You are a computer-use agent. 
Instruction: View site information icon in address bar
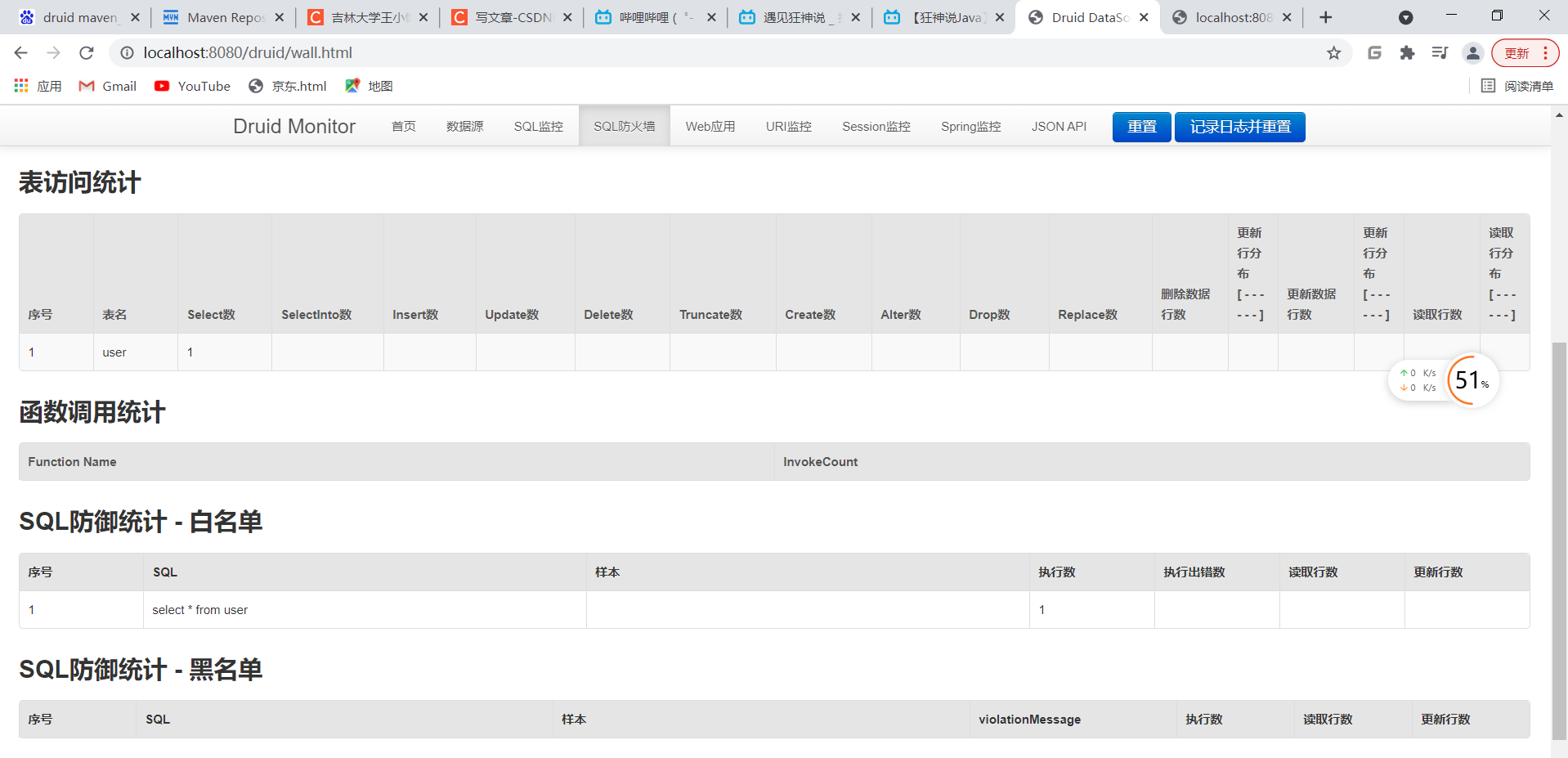point(127,53)
